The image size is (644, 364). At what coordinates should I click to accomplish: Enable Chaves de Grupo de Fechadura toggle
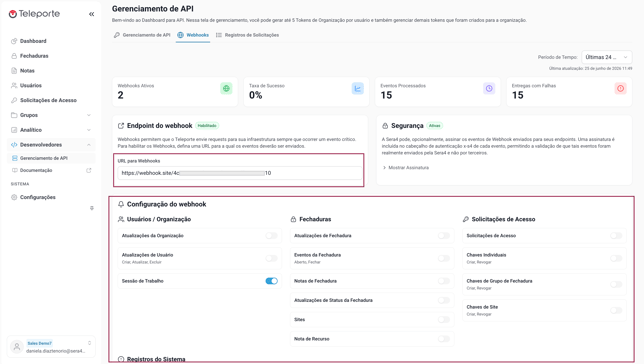coord(616,284)
